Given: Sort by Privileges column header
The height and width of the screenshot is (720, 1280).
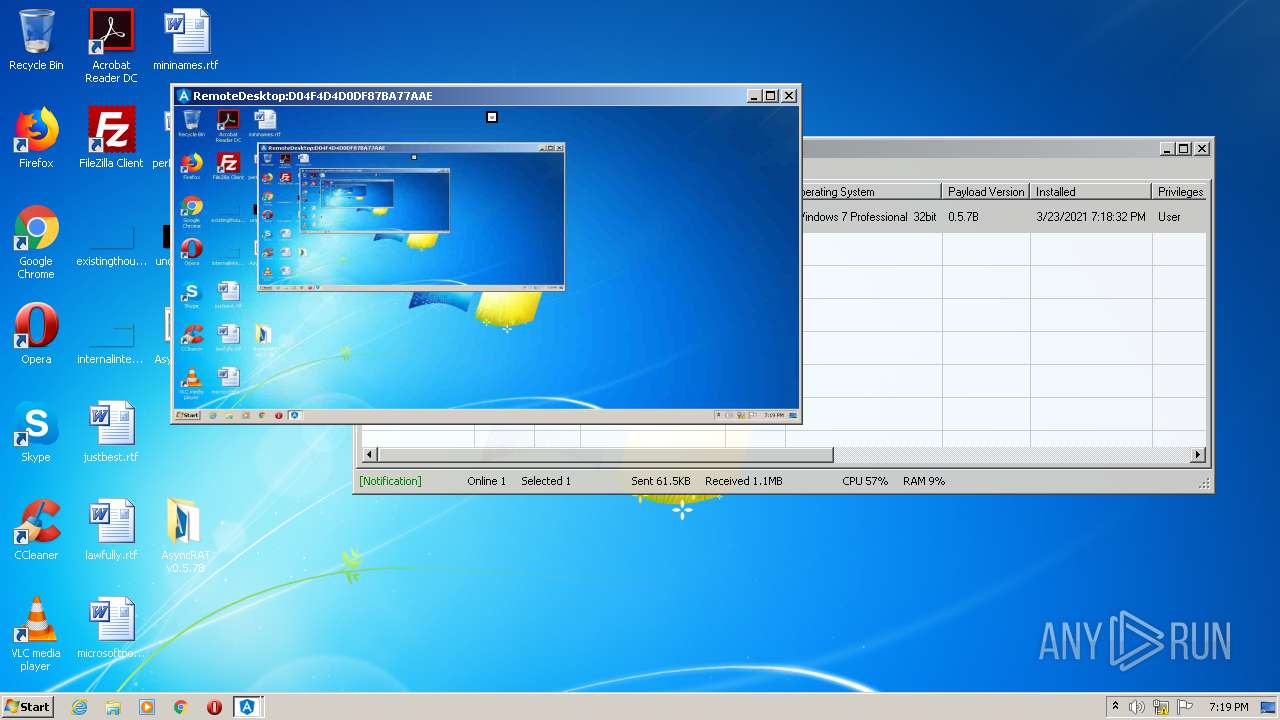Looking at the screenshot, I should [x=1180, y=191].
